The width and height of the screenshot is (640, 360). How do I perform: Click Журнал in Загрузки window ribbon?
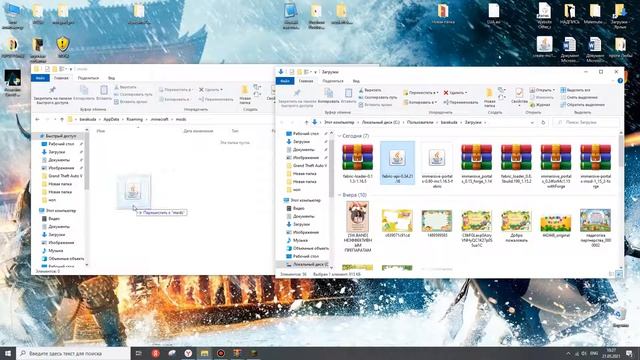[x=540, y=105]
